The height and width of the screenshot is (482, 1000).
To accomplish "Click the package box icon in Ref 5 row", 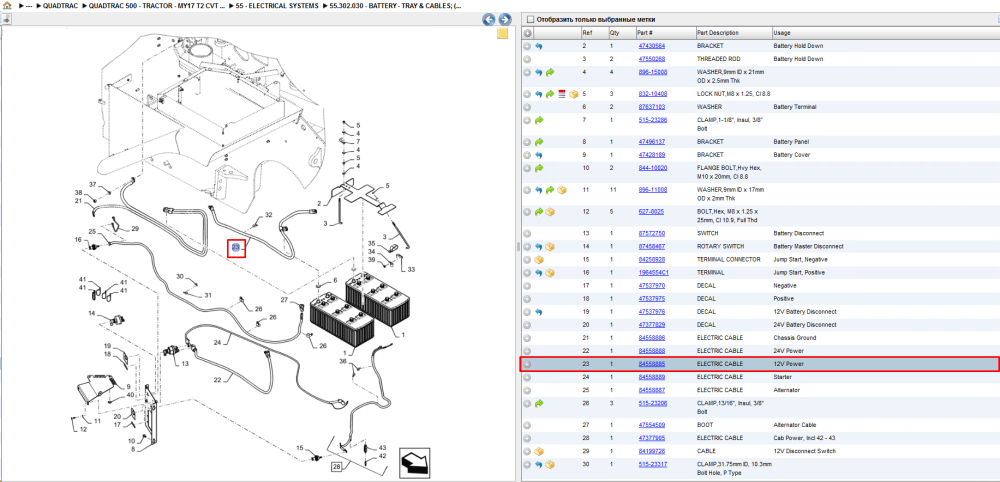I will (x=573, y=94).
